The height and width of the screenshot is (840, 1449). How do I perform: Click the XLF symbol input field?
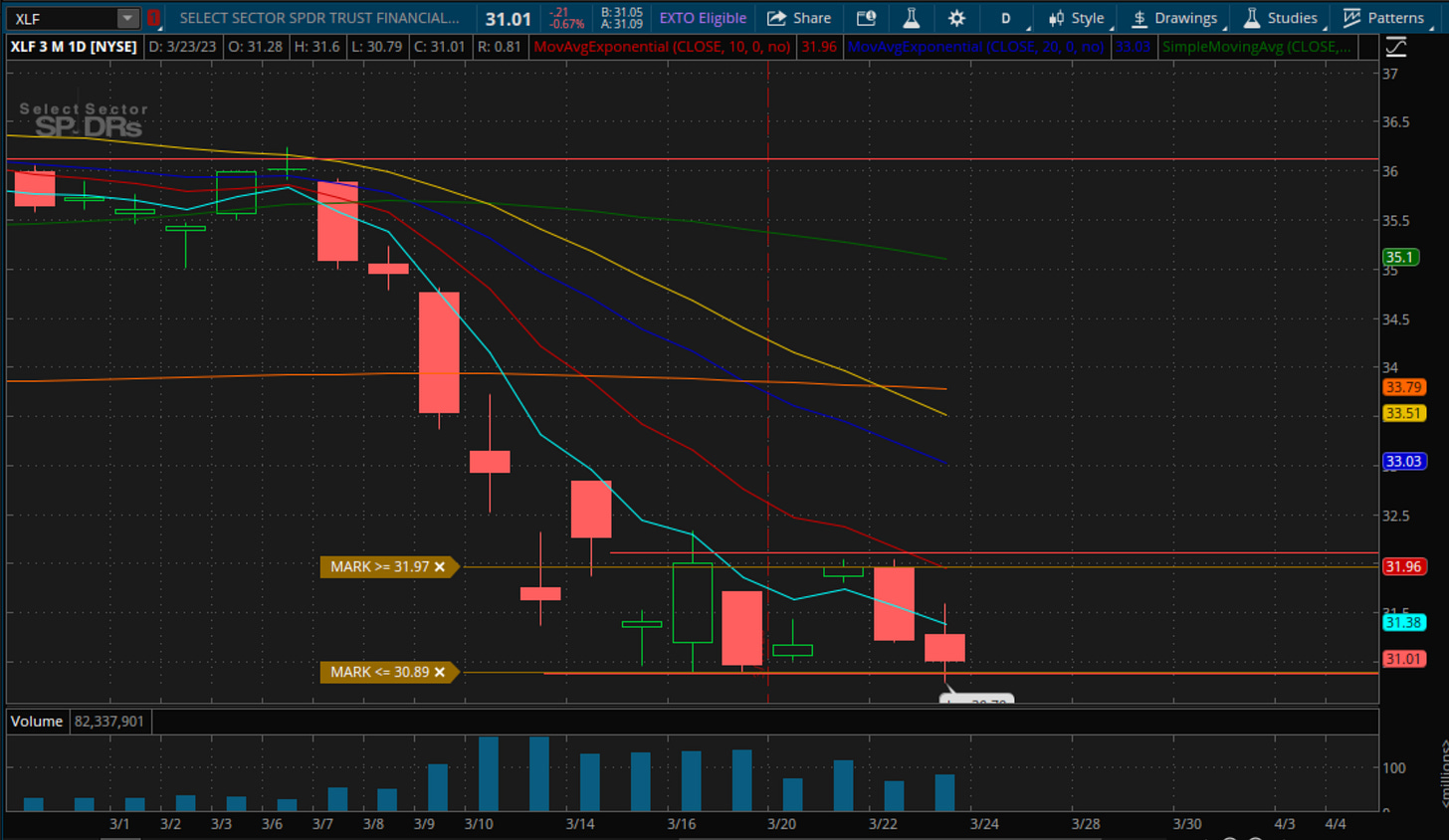[62, 18]
